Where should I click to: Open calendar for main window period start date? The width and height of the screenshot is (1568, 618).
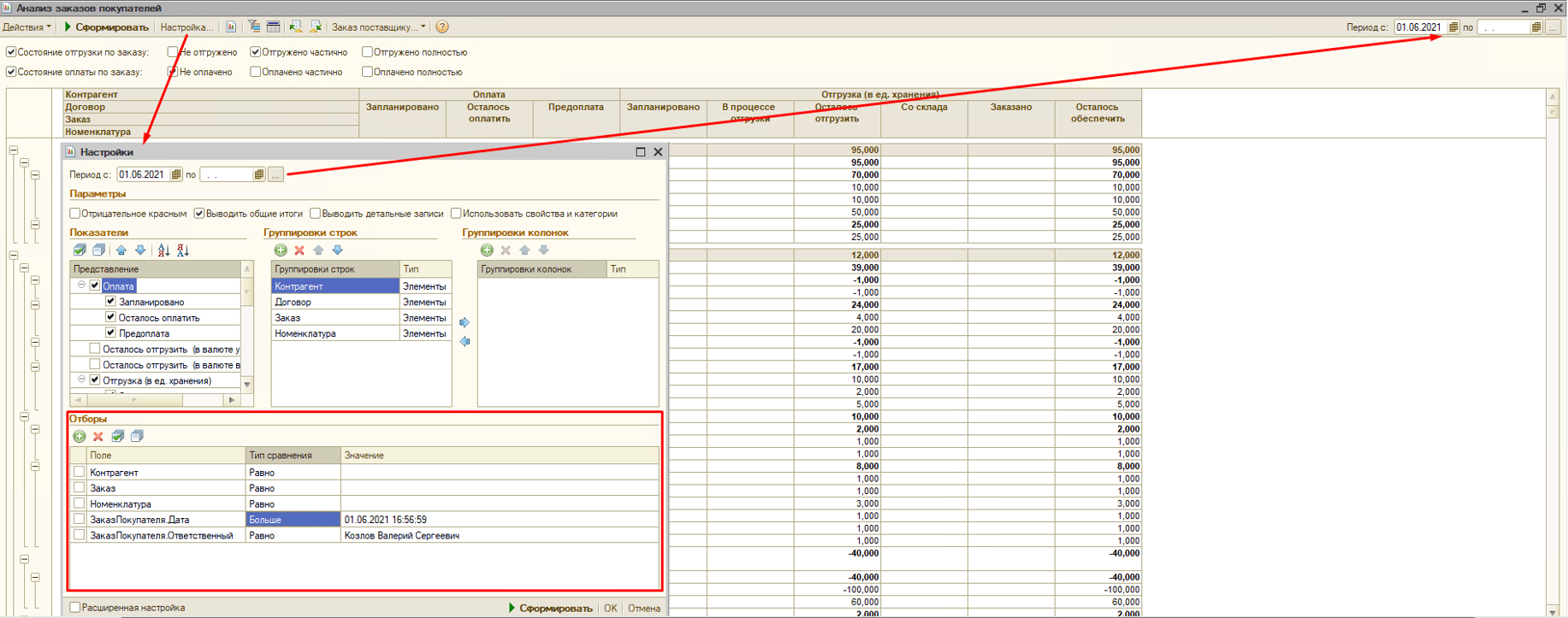pos(1453,27)
